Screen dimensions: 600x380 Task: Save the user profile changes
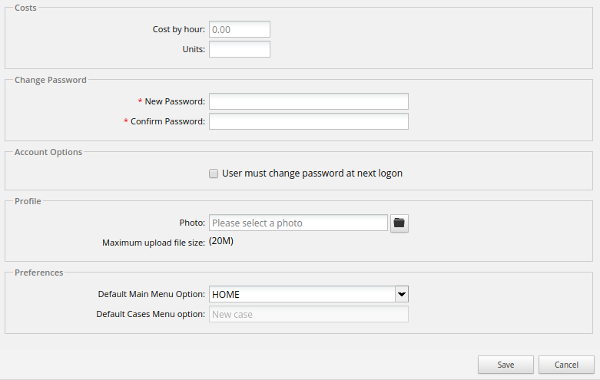coord(505,365)
